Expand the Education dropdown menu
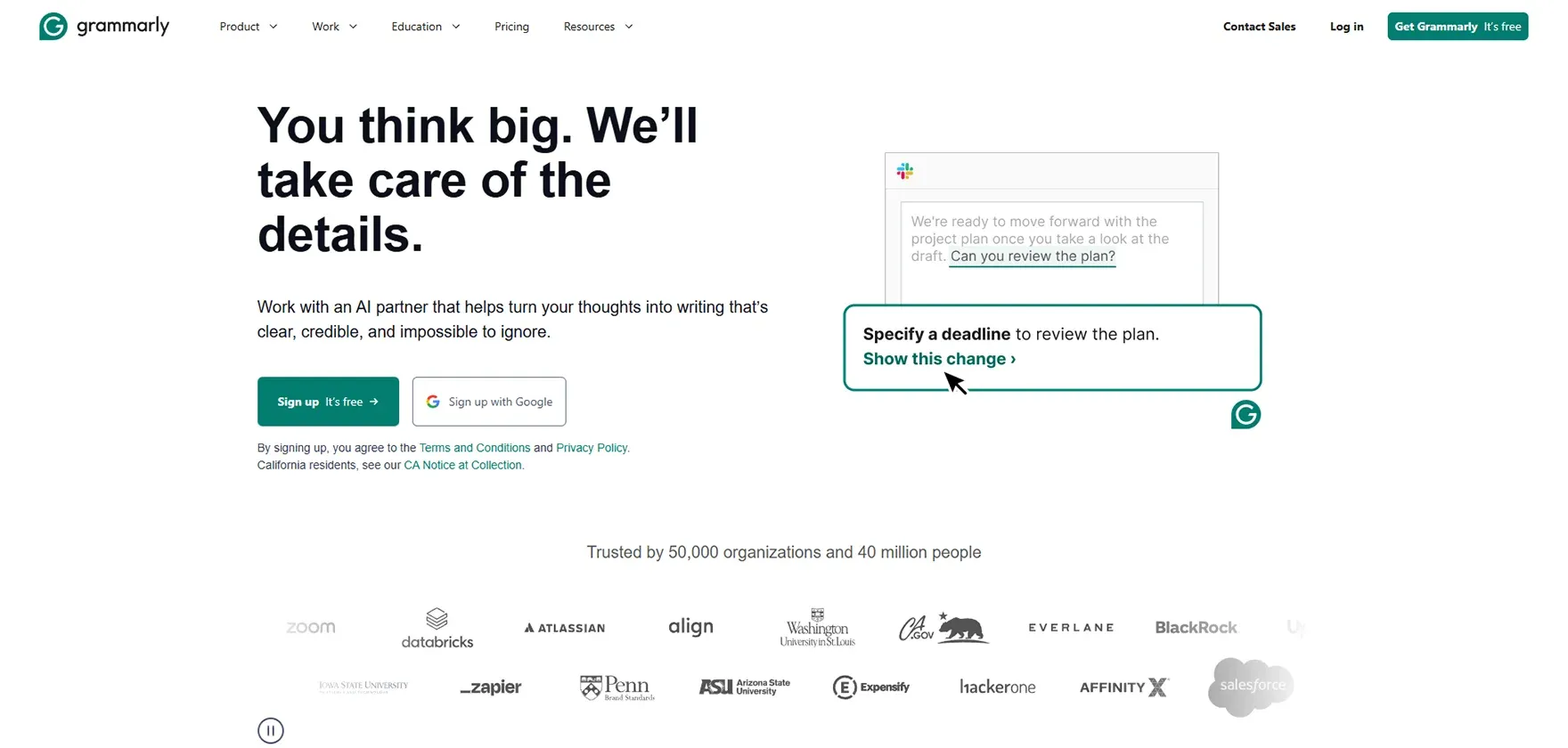The image size is (1568, 748). coord(426,27)
